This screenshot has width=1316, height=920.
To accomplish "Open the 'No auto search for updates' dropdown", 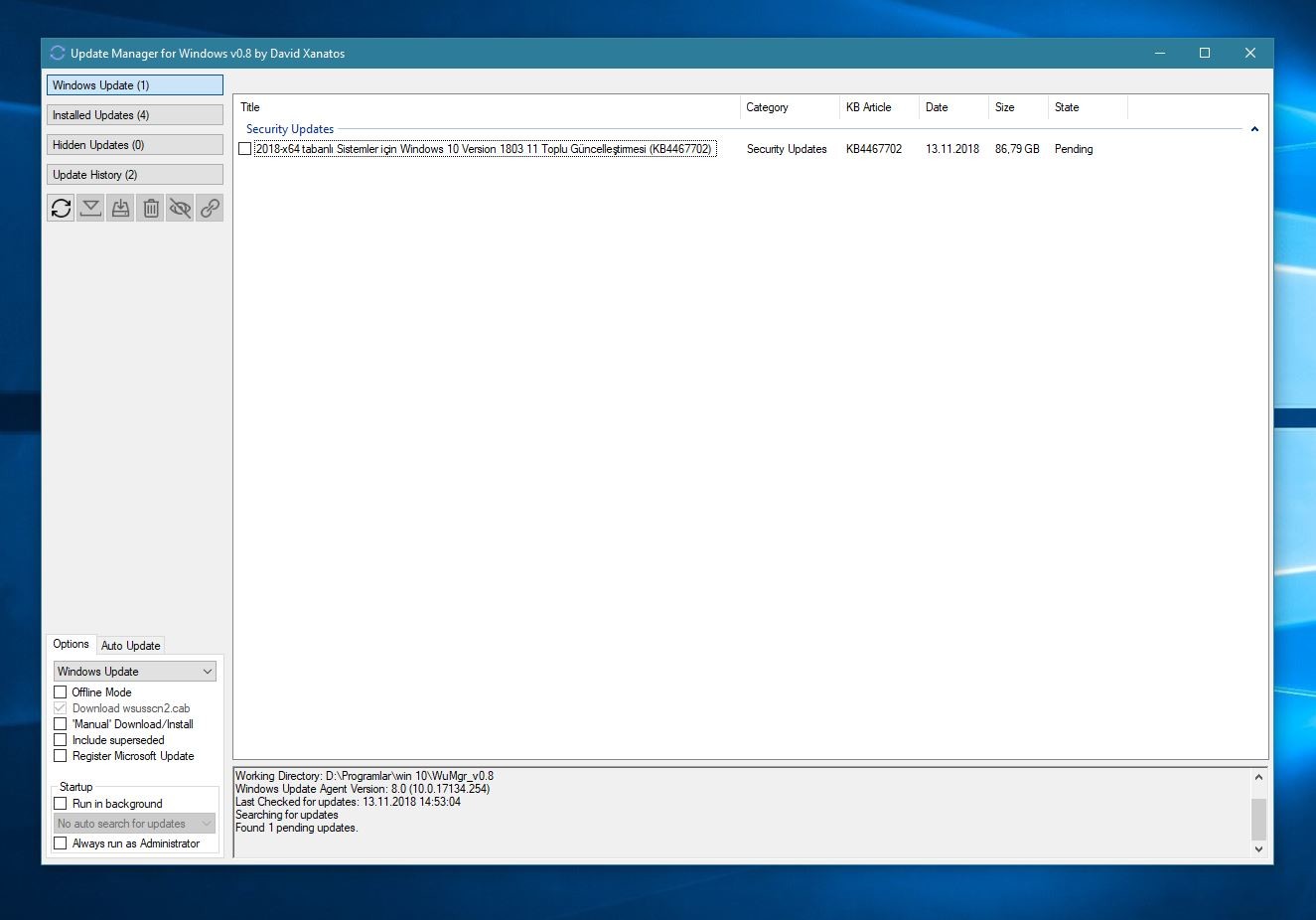I will (x=135, y=824).
